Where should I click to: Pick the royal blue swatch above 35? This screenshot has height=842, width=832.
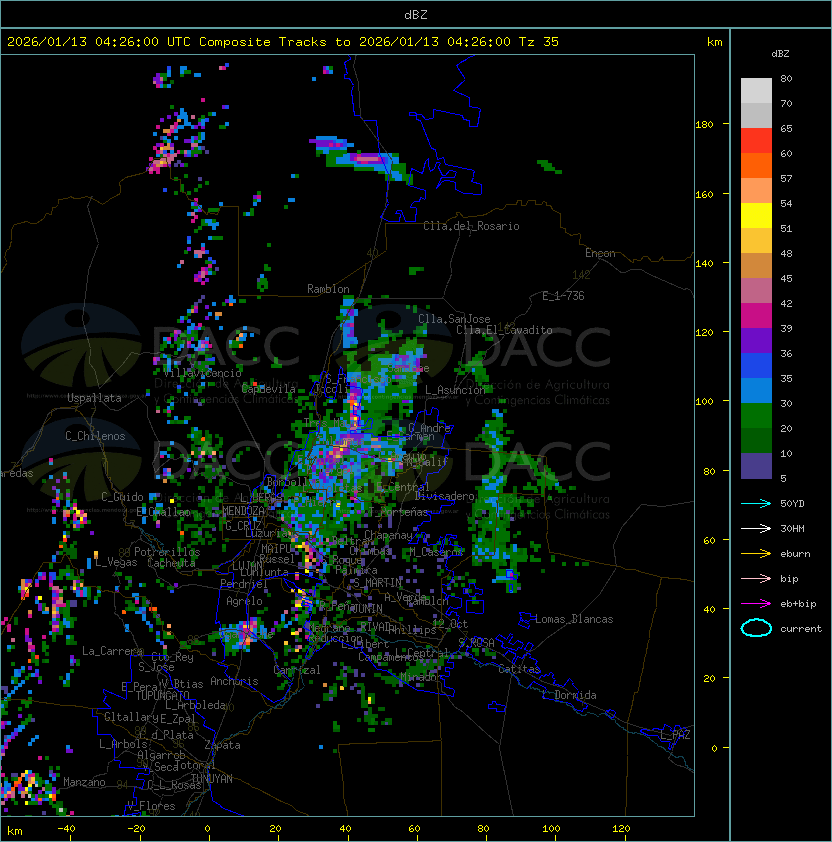point(756,365)
